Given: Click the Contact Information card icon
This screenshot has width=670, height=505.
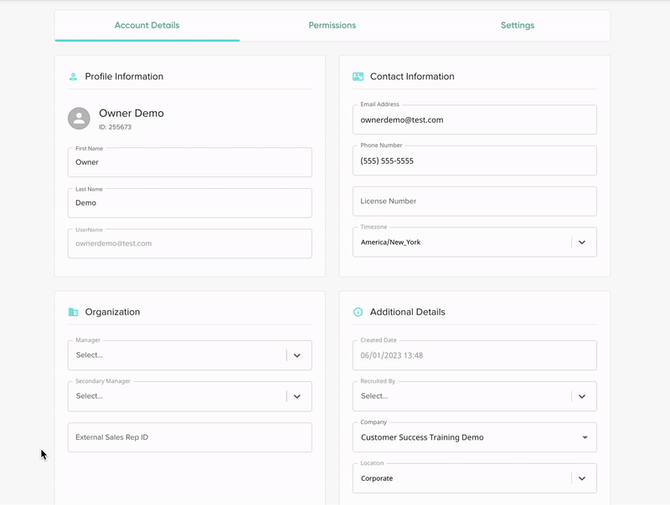Looking at the screenshot, I should pyautogui.click(x=358, y=76).
